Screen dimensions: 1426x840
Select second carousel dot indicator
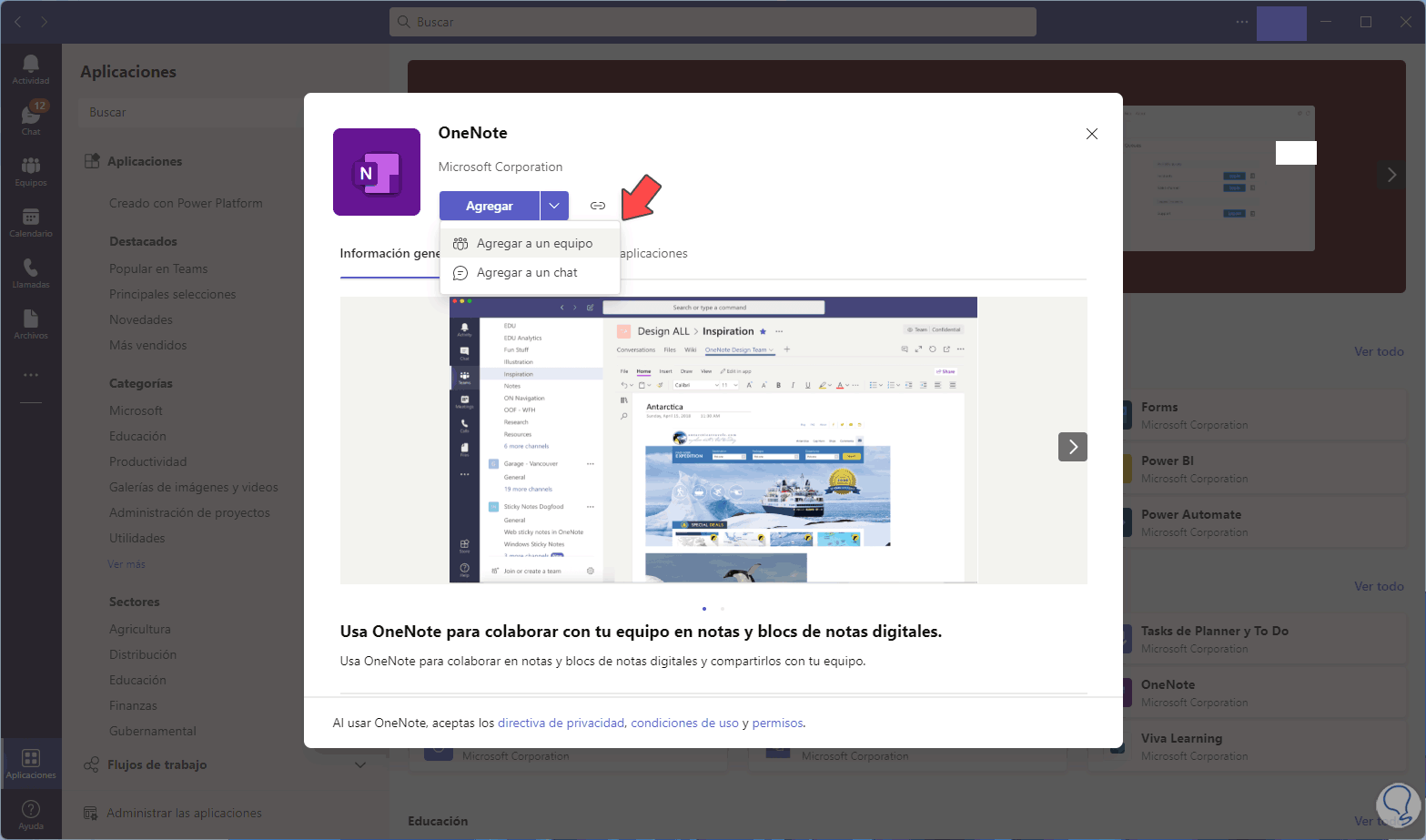(x=723, y=609)
